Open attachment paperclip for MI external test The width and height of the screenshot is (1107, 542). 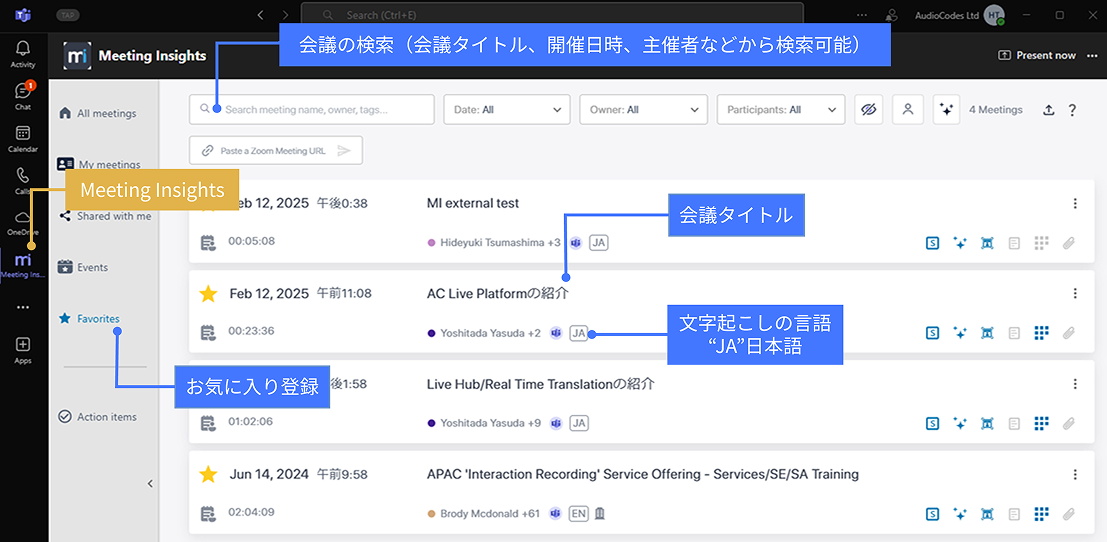pyautogui.click(x=1068, y=243)
